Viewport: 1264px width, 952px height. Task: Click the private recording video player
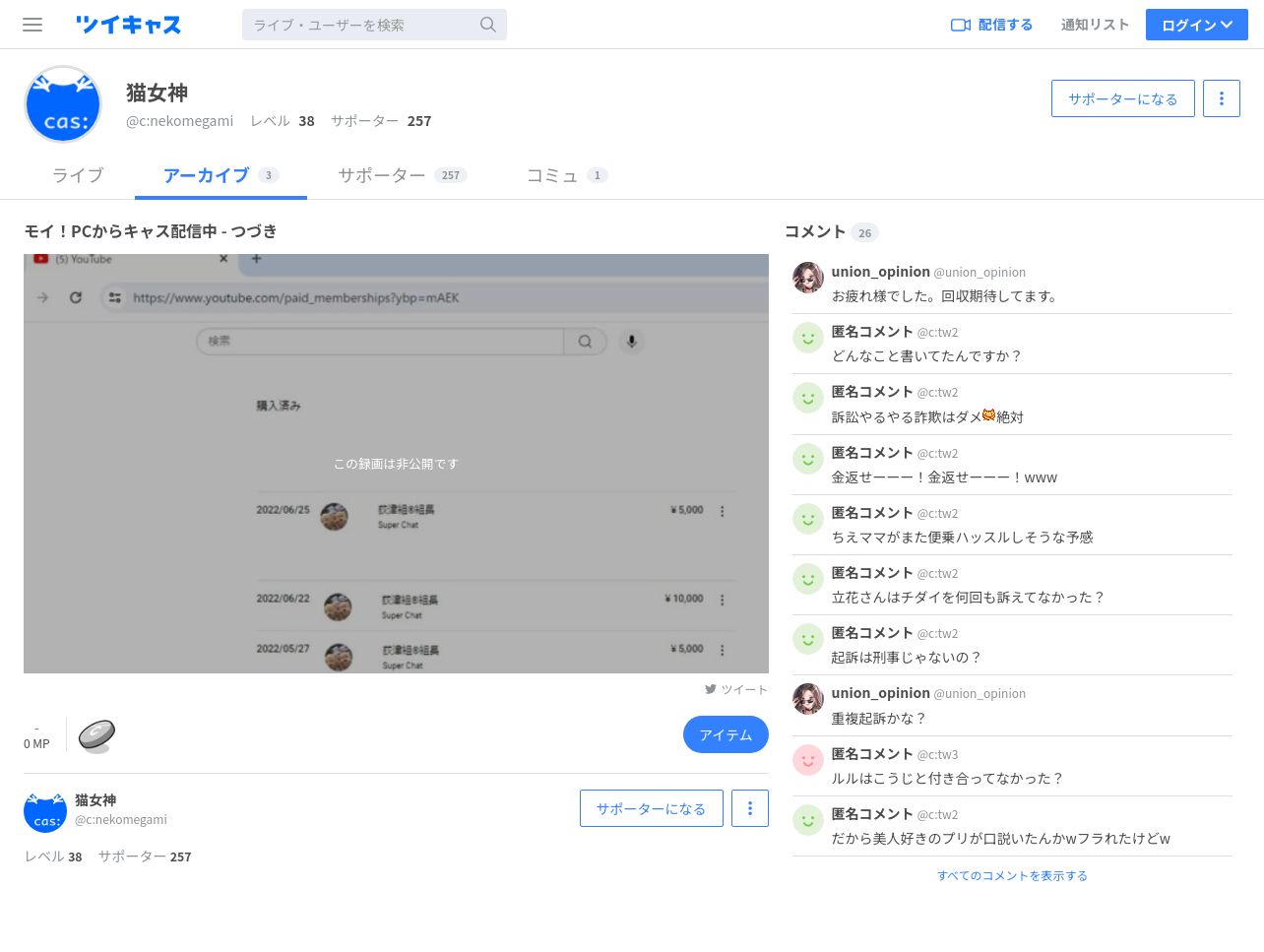(x=396, y=464)
